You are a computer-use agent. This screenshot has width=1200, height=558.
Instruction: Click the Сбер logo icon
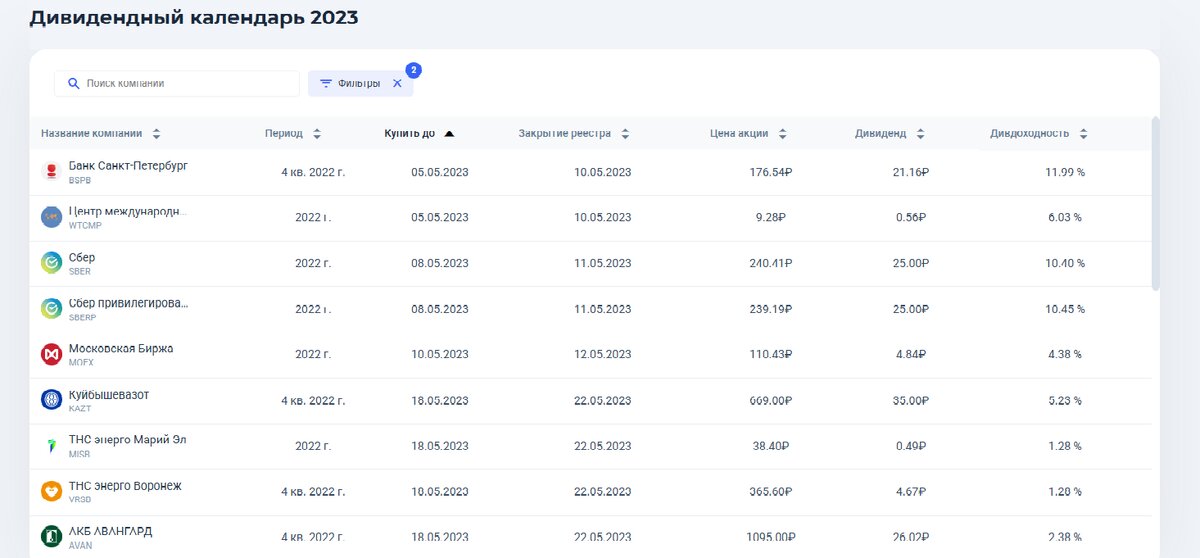click(51, 263)
